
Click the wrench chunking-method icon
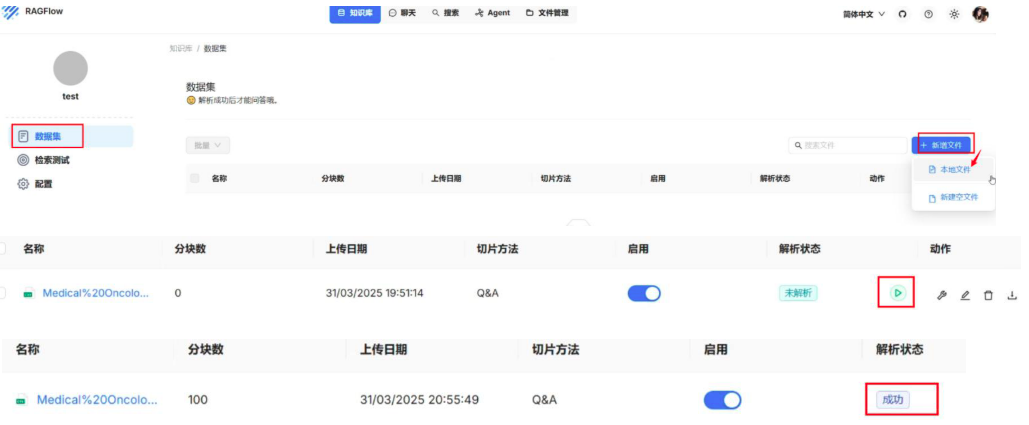coord(941,295)
